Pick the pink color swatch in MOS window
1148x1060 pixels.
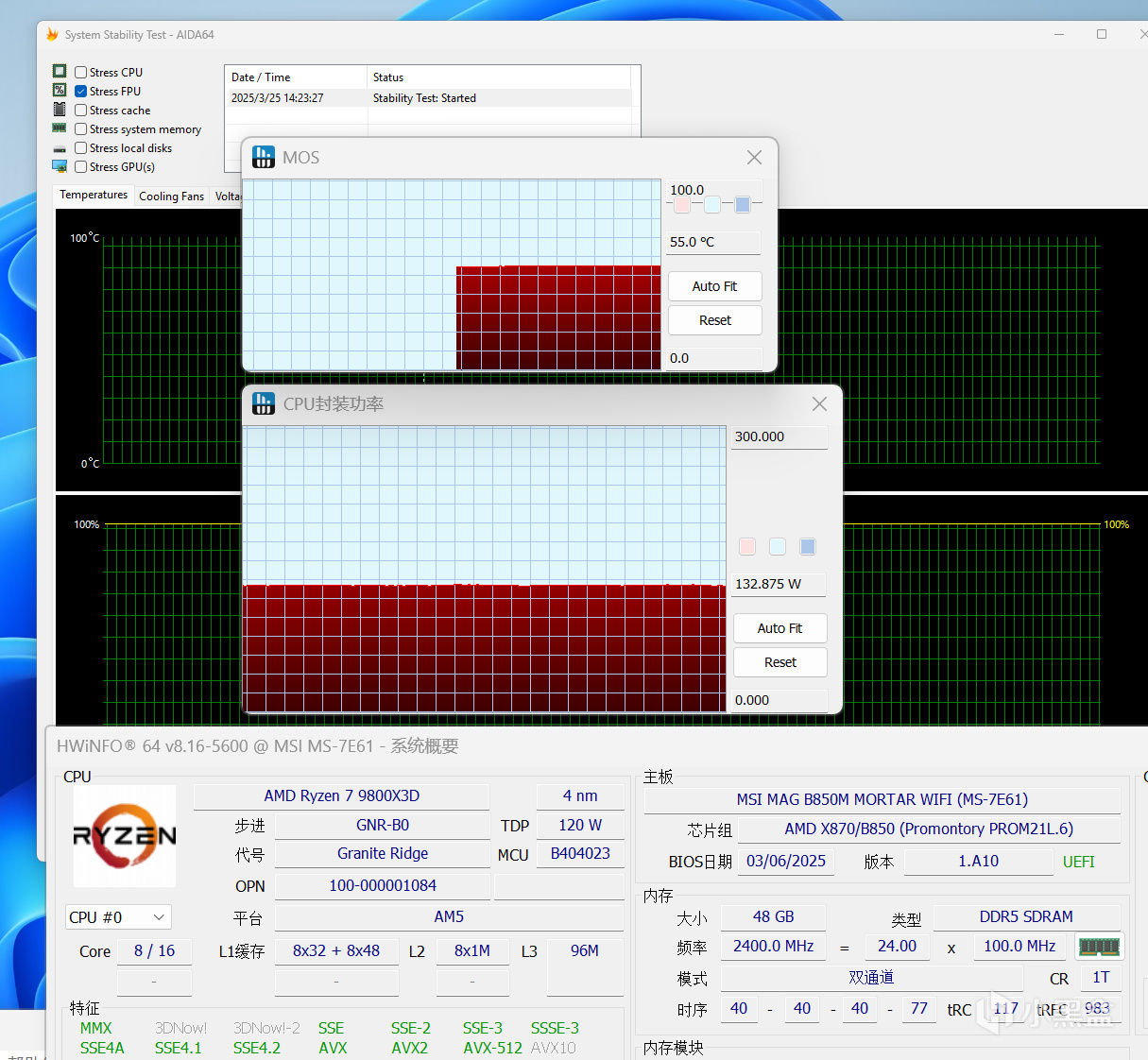click(682, 204)
